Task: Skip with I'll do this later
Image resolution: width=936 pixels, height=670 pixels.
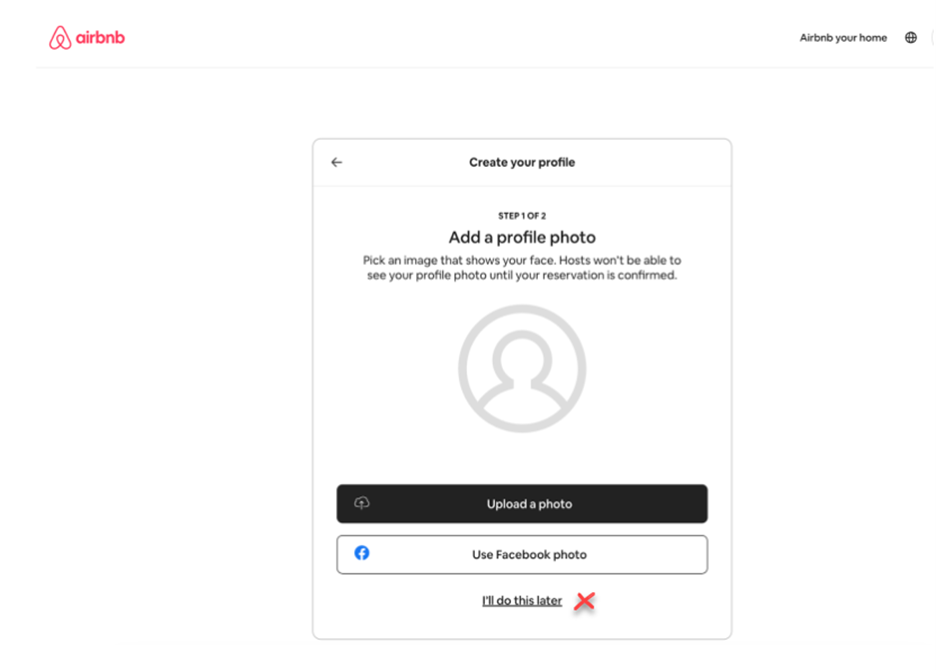Action: coord(522,601)
